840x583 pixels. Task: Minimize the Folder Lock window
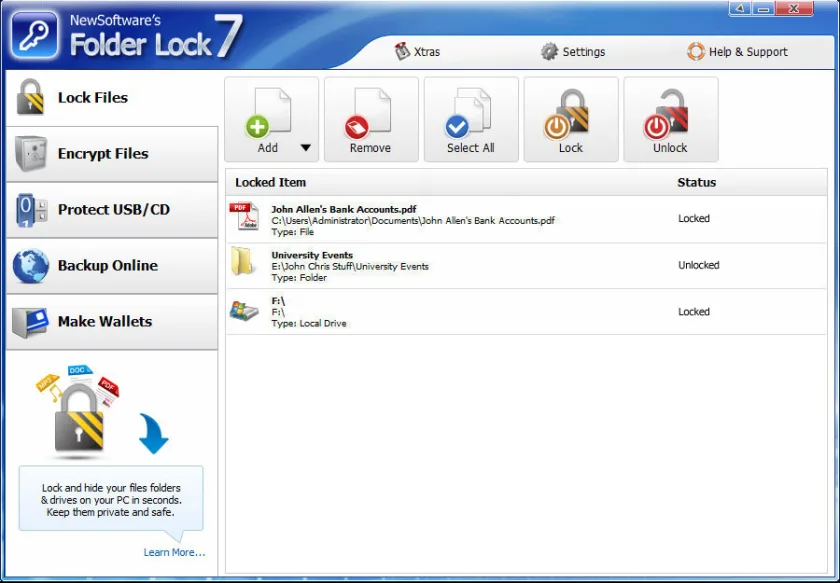pyautogui.click(x=763, y=9)
